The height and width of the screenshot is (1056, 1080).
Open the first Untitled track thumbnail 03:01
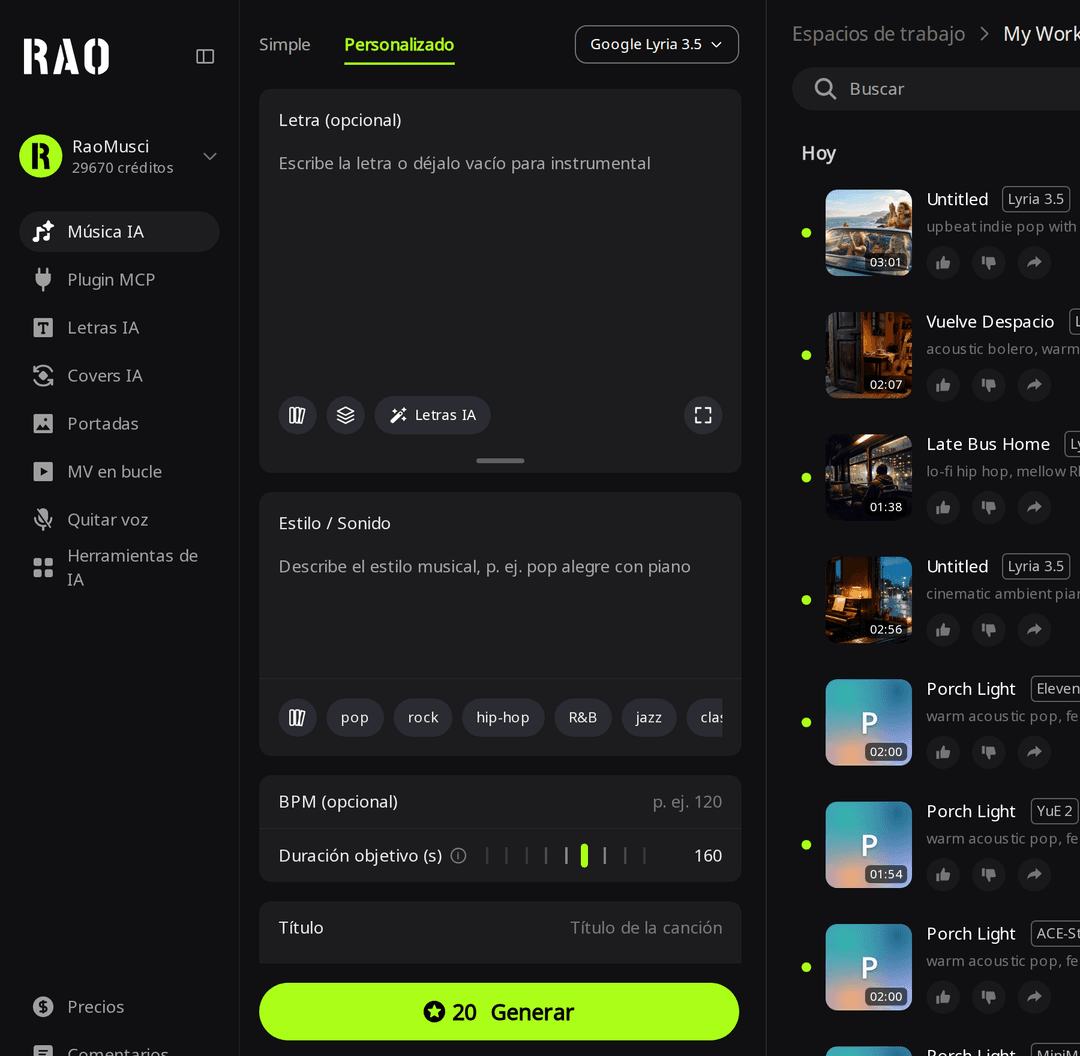click(x=869, y=233)
